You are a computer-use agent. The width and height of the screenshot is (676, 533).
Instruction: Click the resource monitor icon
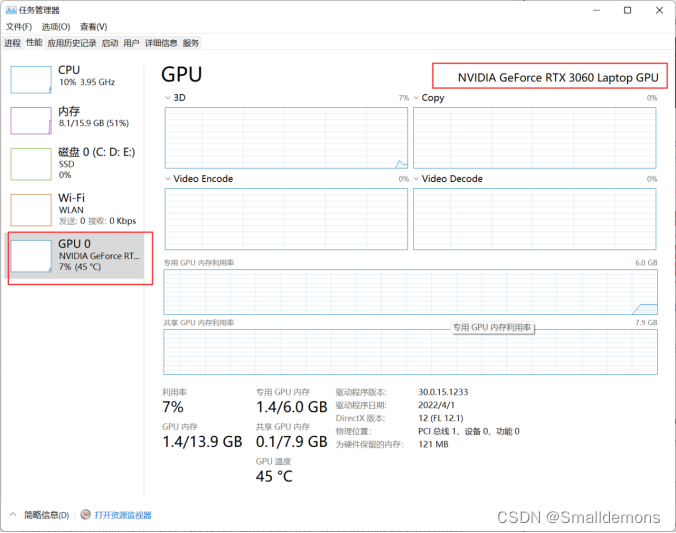85,514
